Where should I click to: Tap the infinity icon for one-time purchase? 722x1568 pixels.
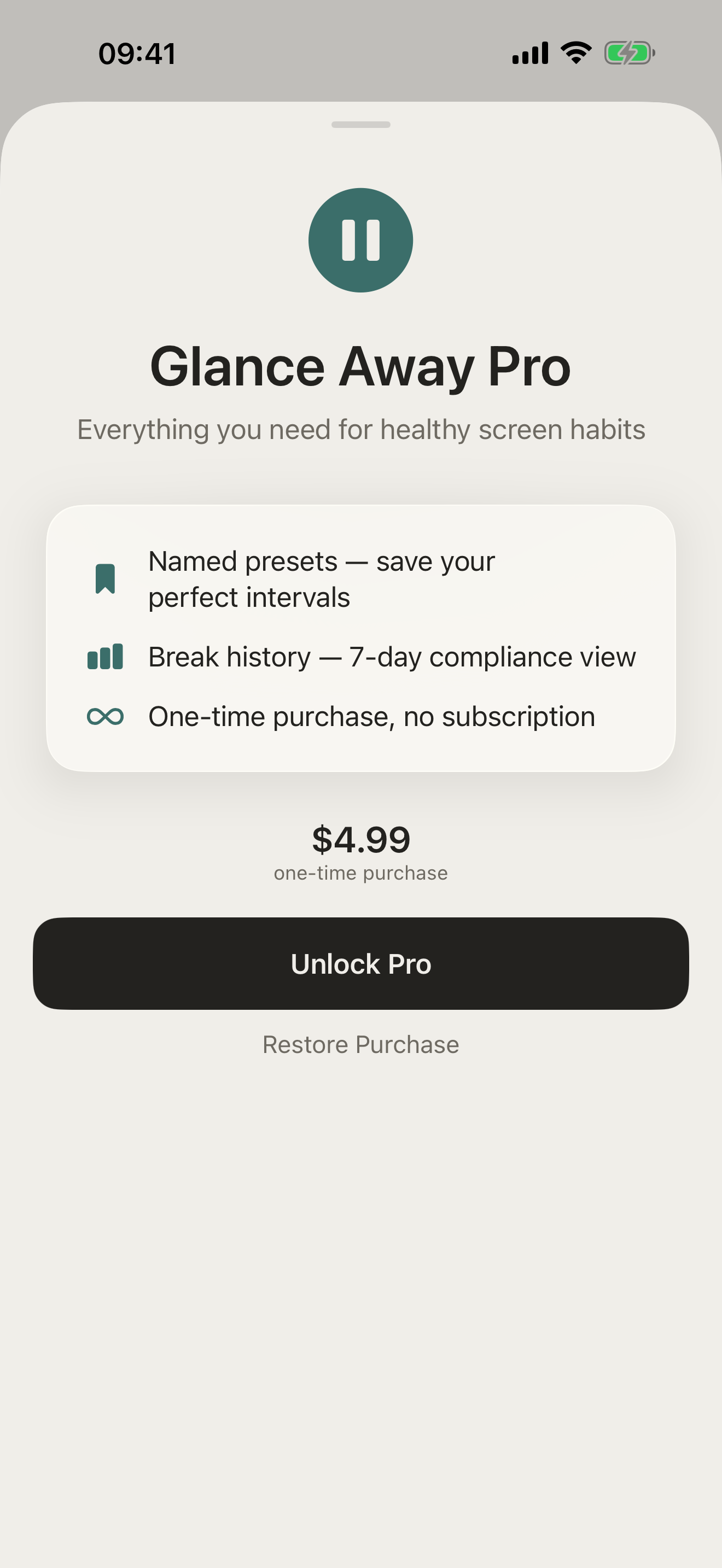click(106, 716)
